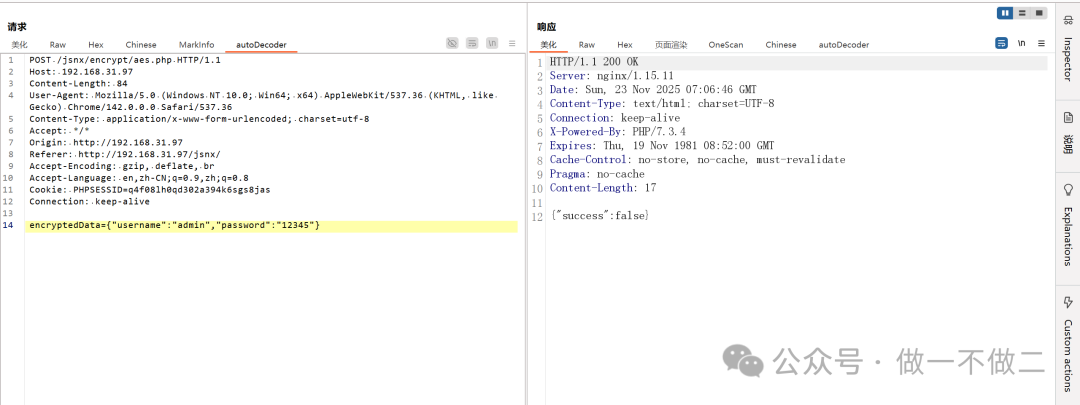The image size is (1080, 405).
Task: Click the Expires response header line
Action: tap(661, 146)
